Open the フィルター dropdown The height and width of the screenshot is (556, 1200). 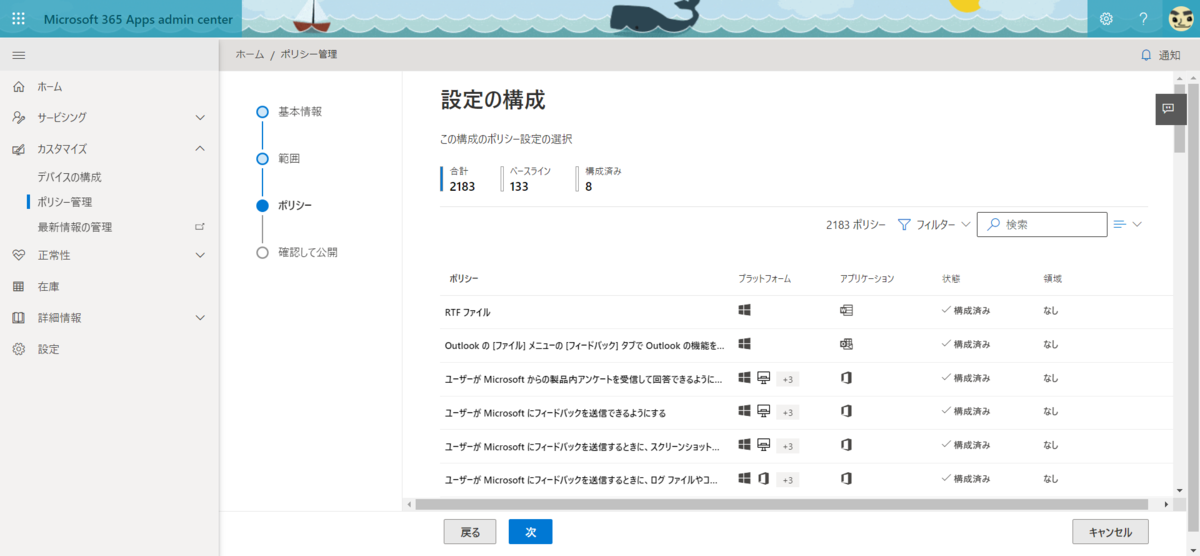point(933,225)
